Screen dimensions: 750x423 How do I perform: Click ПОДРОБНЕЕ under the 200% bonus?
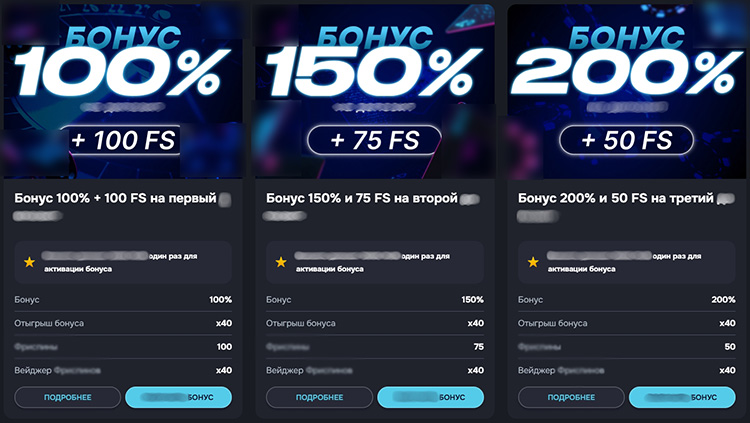[x=571, y=397]
